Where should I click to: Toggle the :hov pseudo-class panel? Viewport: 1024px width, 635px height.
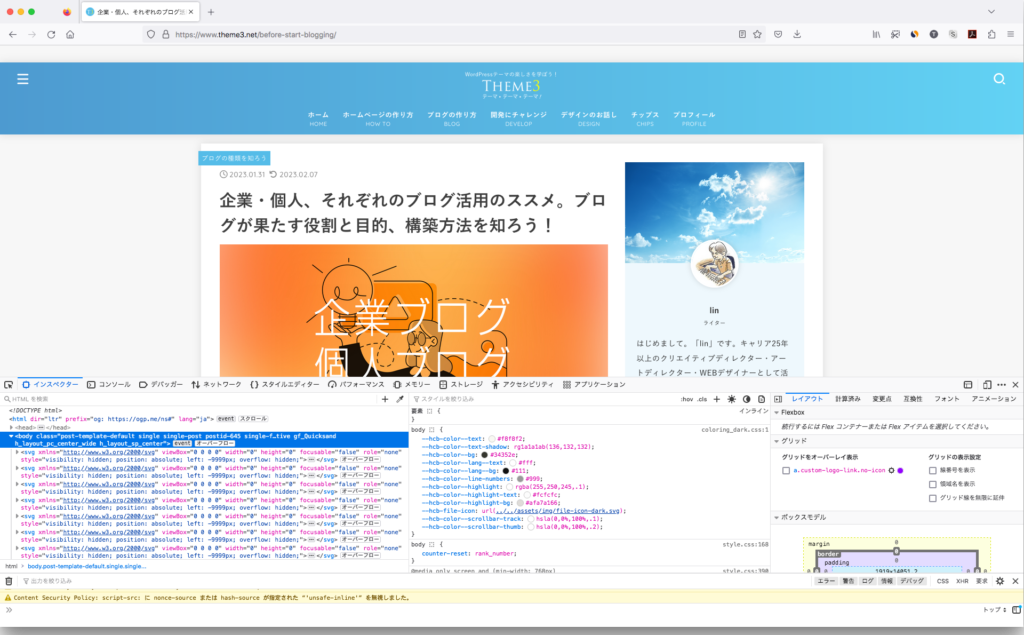(687, 399)
